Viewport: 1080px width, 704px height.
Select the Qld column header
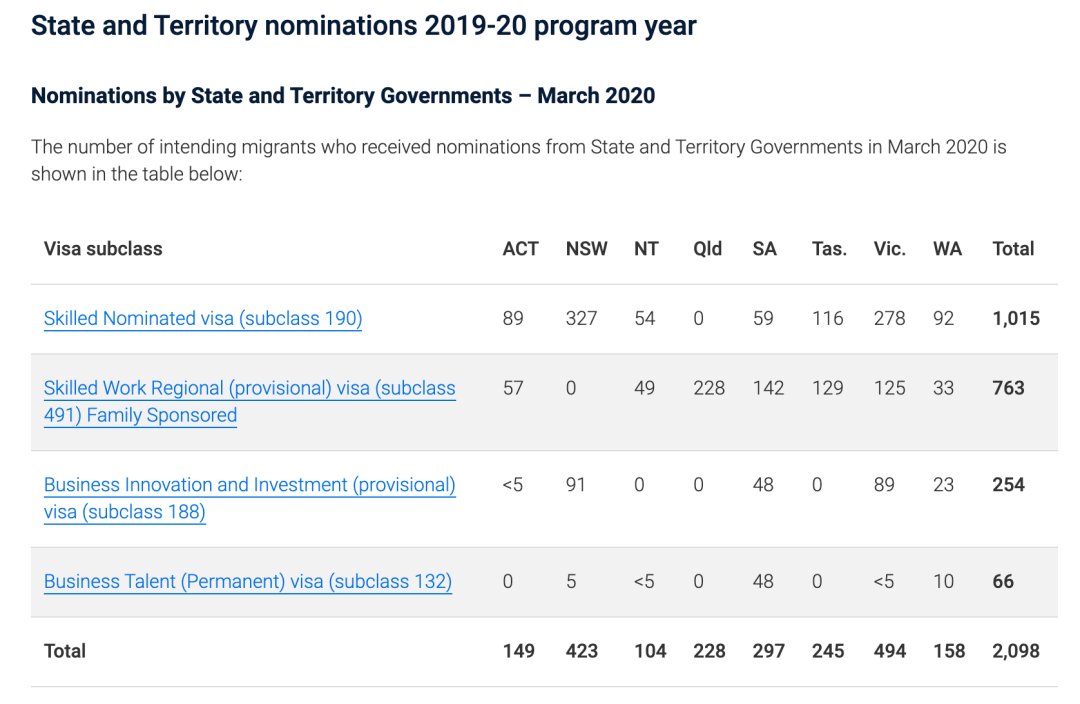[x=707, y=249]
